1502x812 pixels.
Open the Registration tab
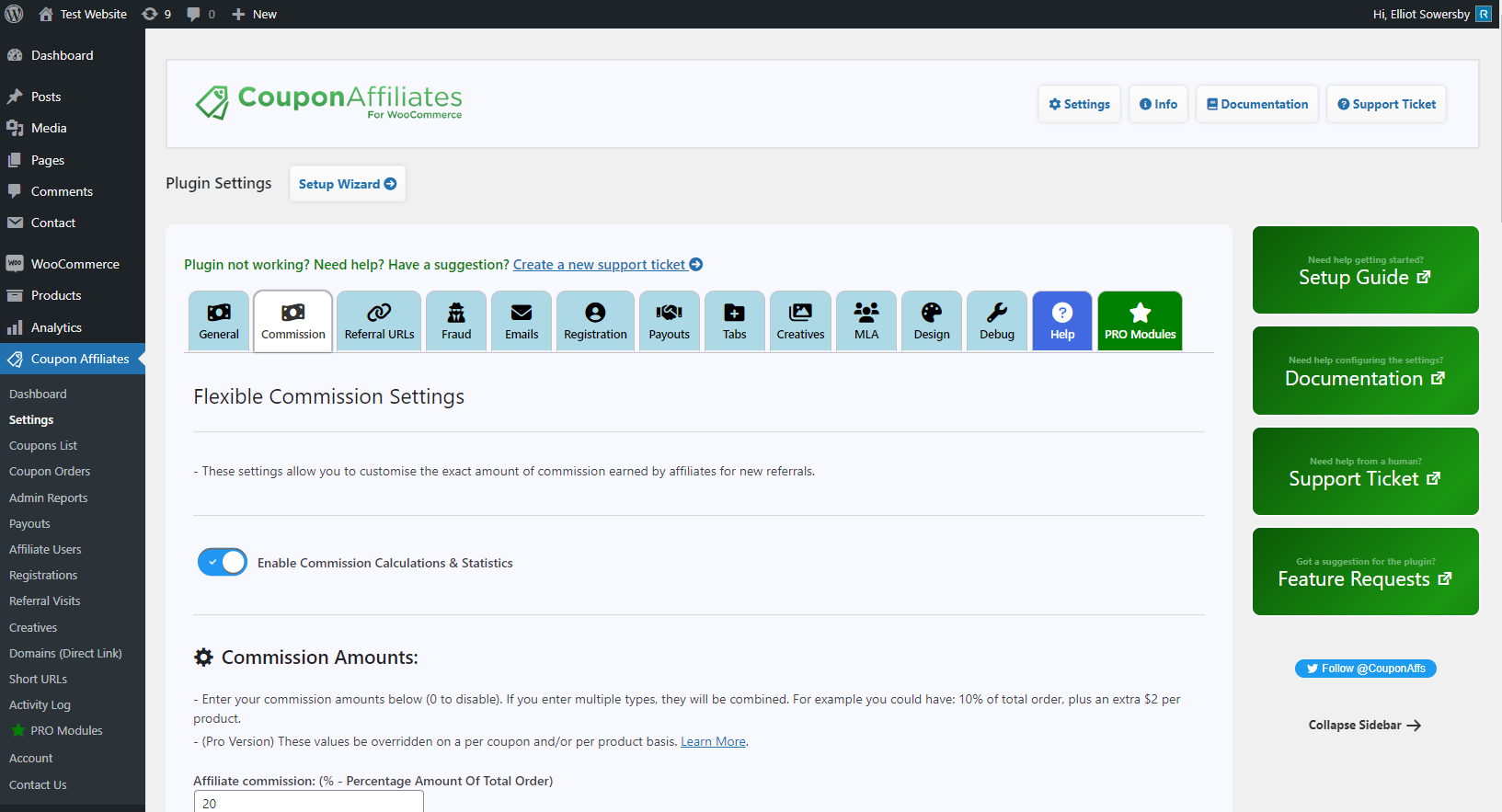point(595,321)
